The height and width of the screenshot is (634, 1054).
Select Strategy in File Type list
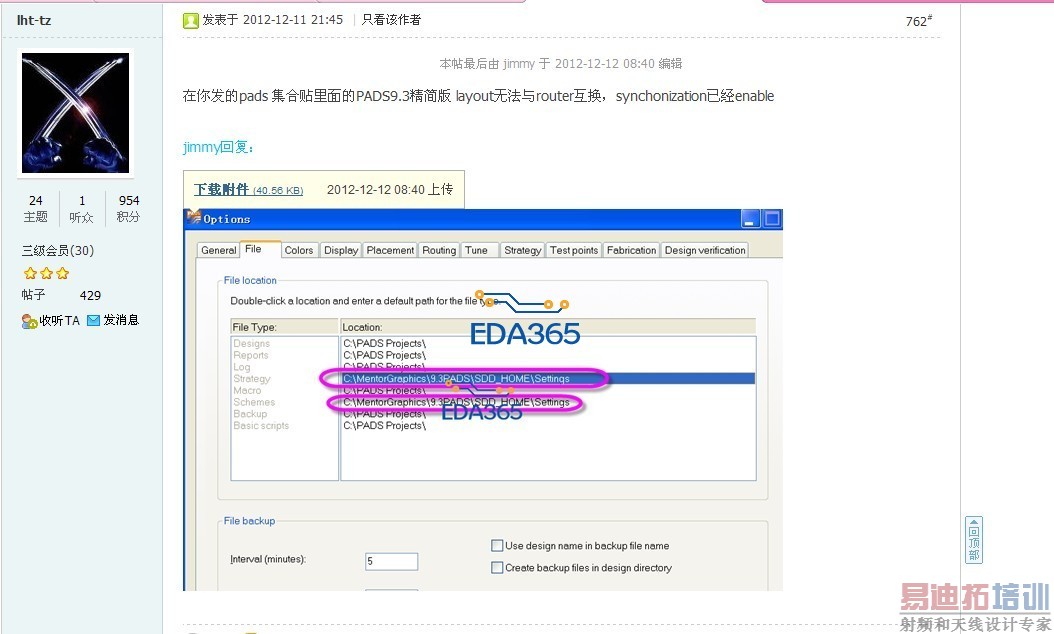point(252,379)
